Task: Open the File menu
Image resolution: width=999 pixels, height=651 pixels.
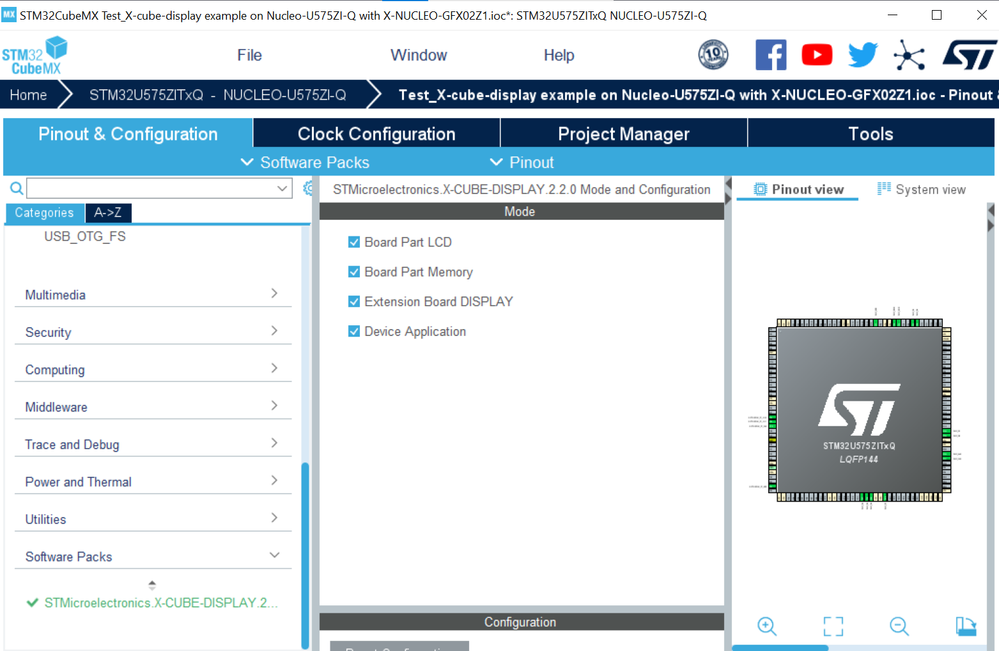Action: (249, 55)
